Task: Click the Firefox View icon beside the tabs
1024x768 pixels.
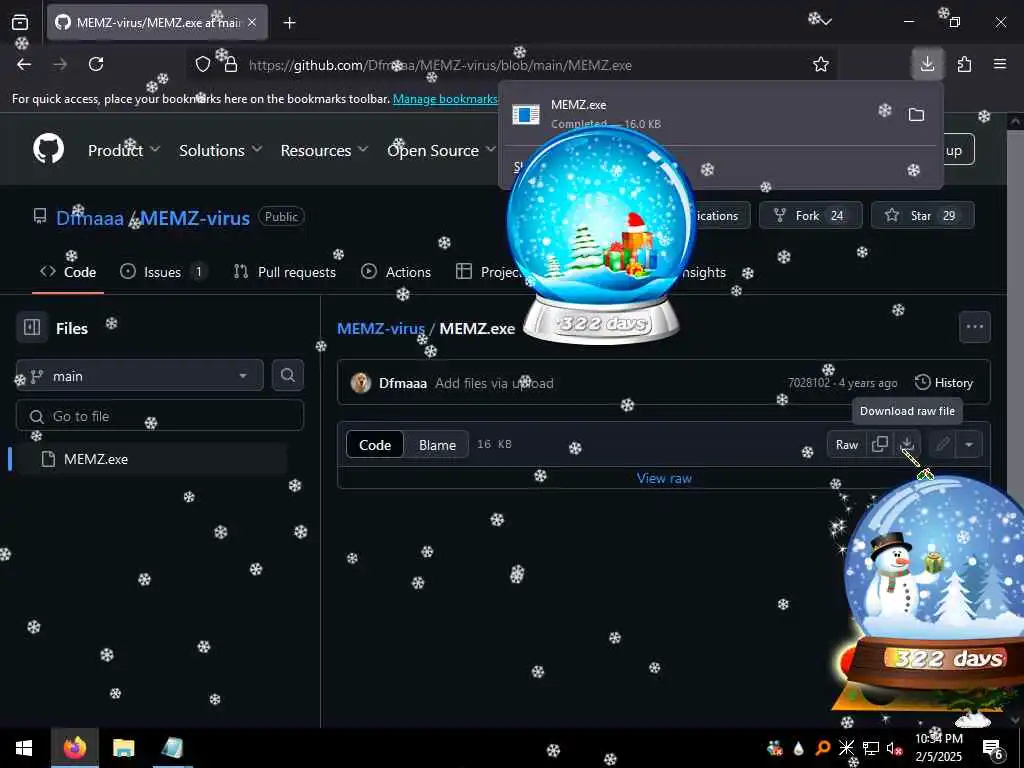Action: (20, 23)
